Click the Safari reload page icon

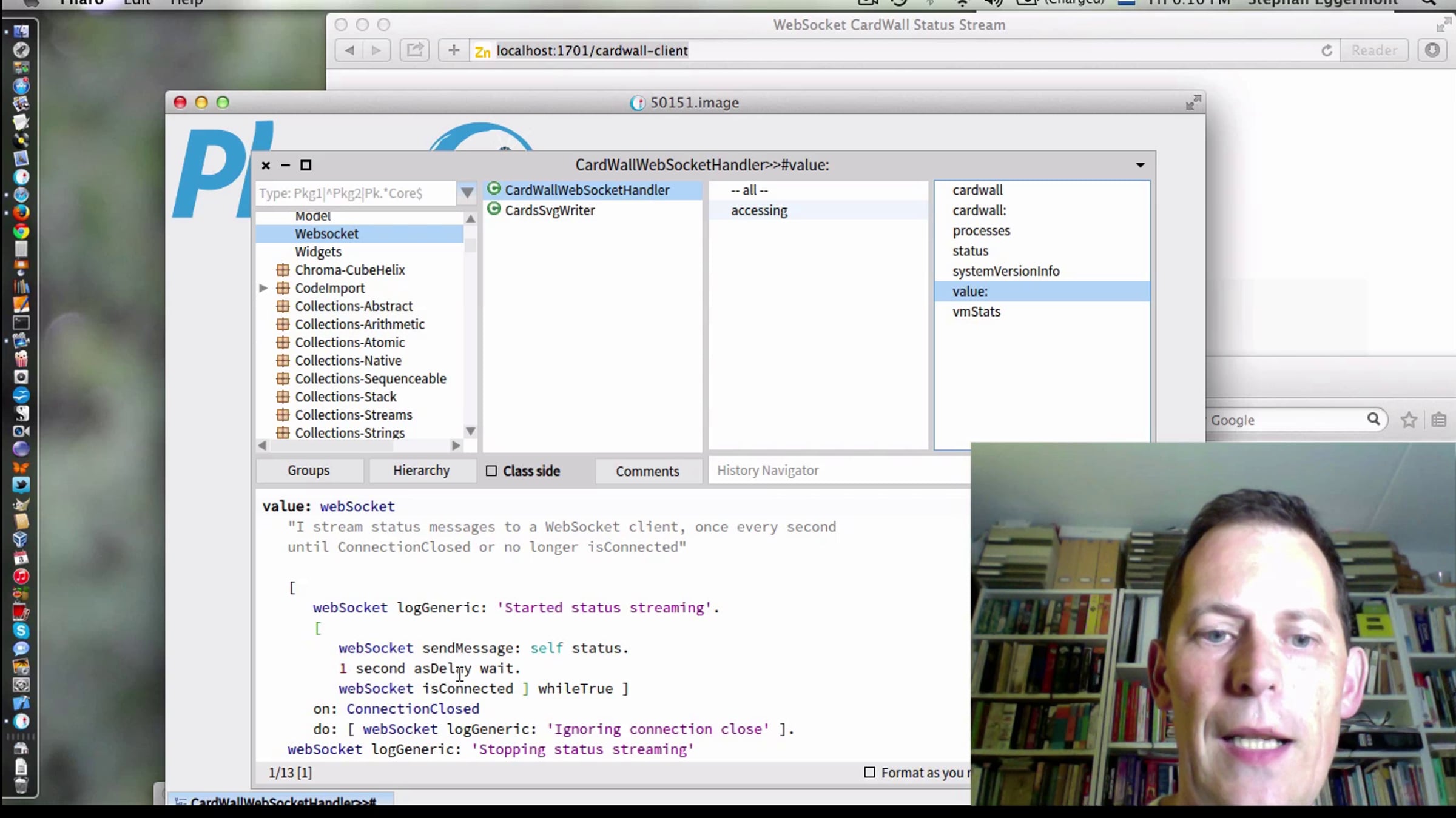point(1327,50)
